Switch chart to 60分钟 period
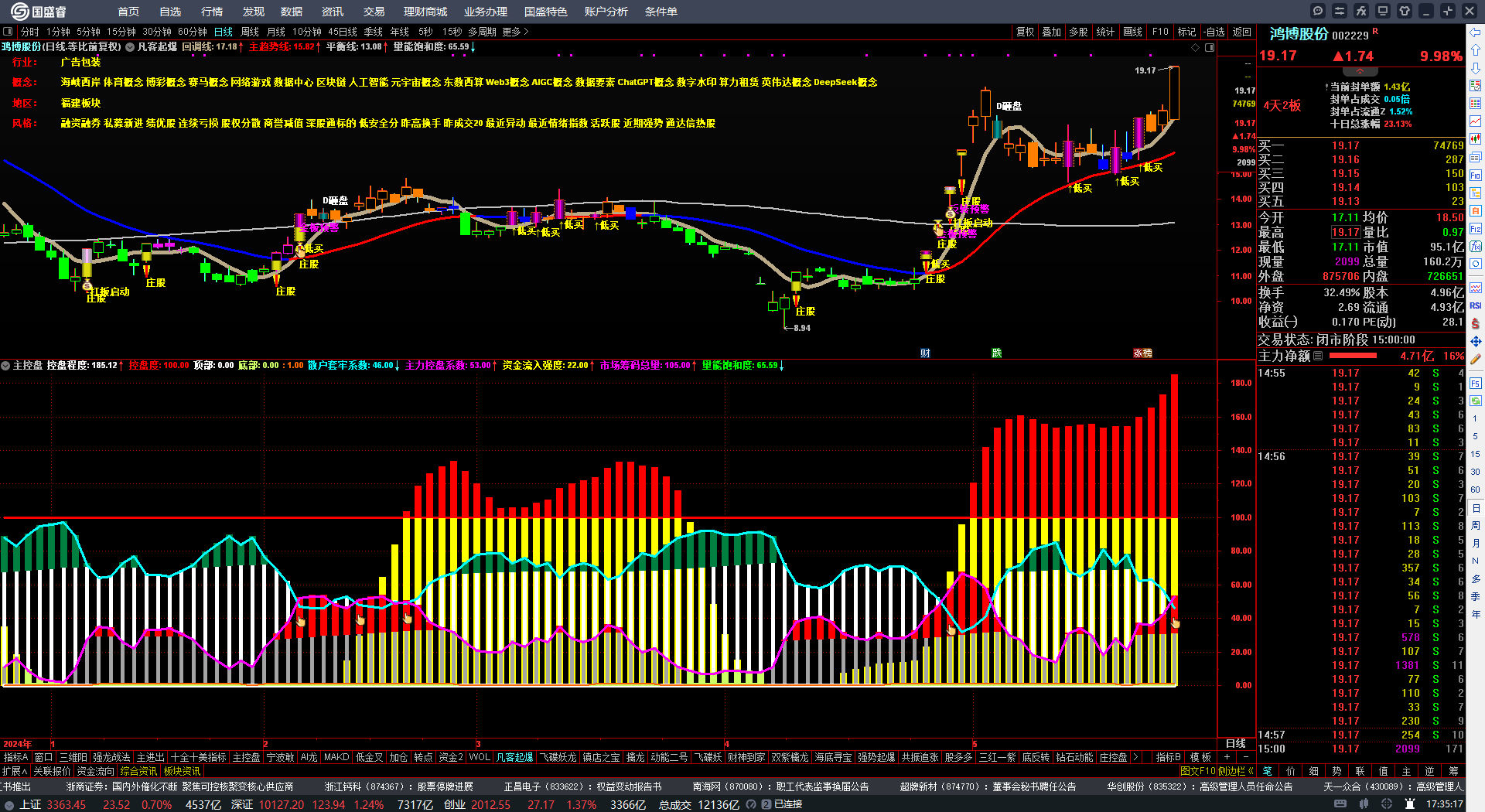This screenshot has height=812, width=1485. (x=193, y=32)
